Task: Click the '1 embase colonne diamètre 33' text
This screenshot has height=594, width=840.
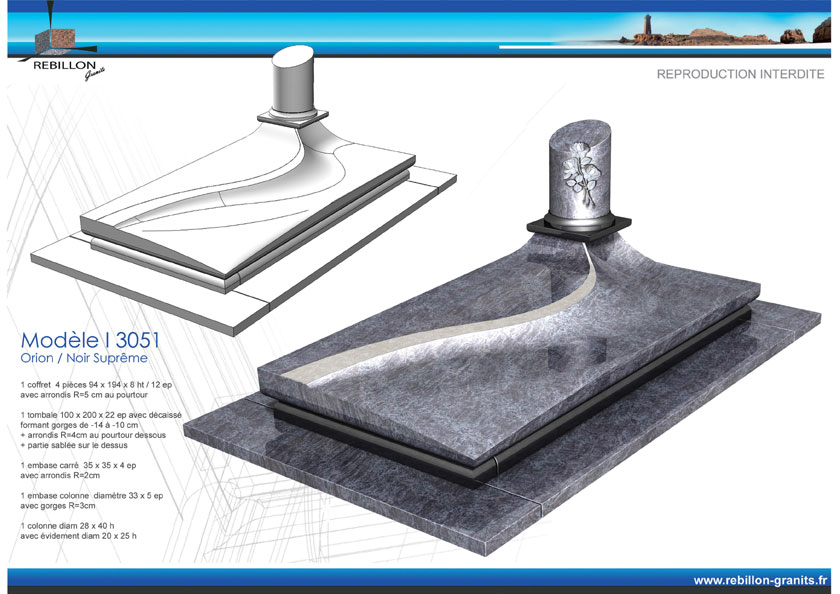Action: [x=91, y=495]
